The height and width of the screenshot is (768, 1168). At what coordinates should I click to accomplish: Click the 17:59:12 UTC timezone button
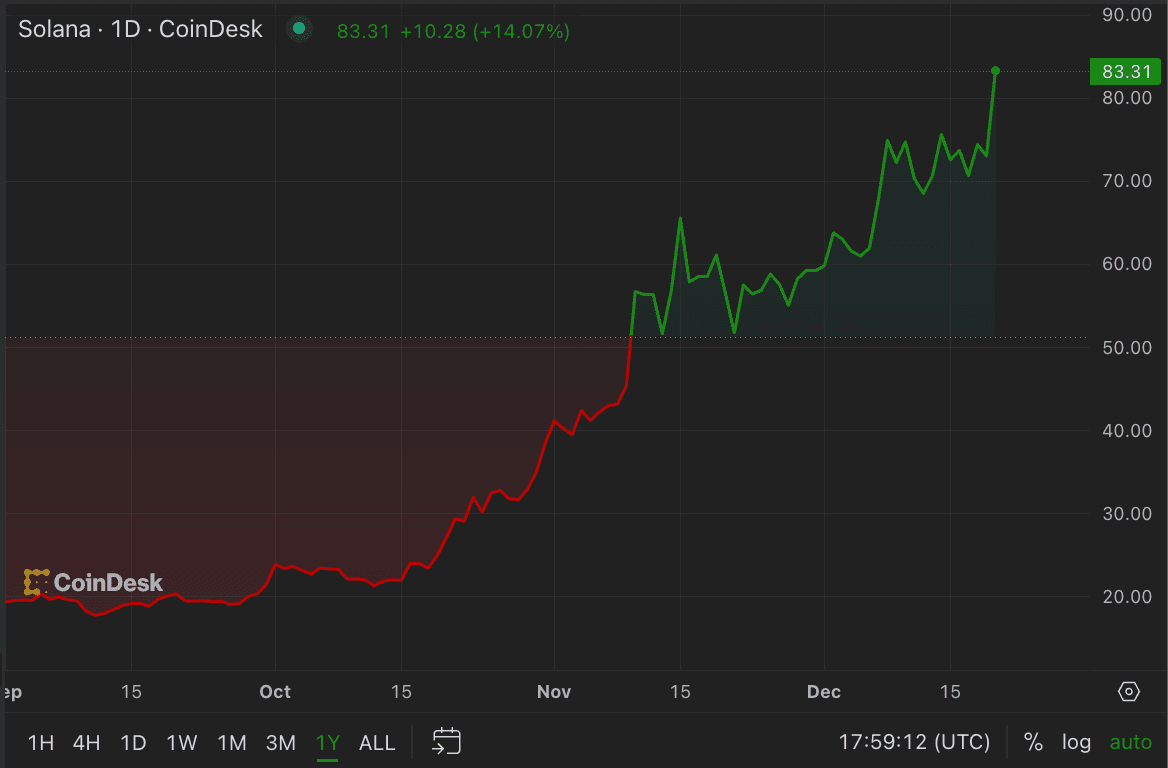[x=914, y=742]
